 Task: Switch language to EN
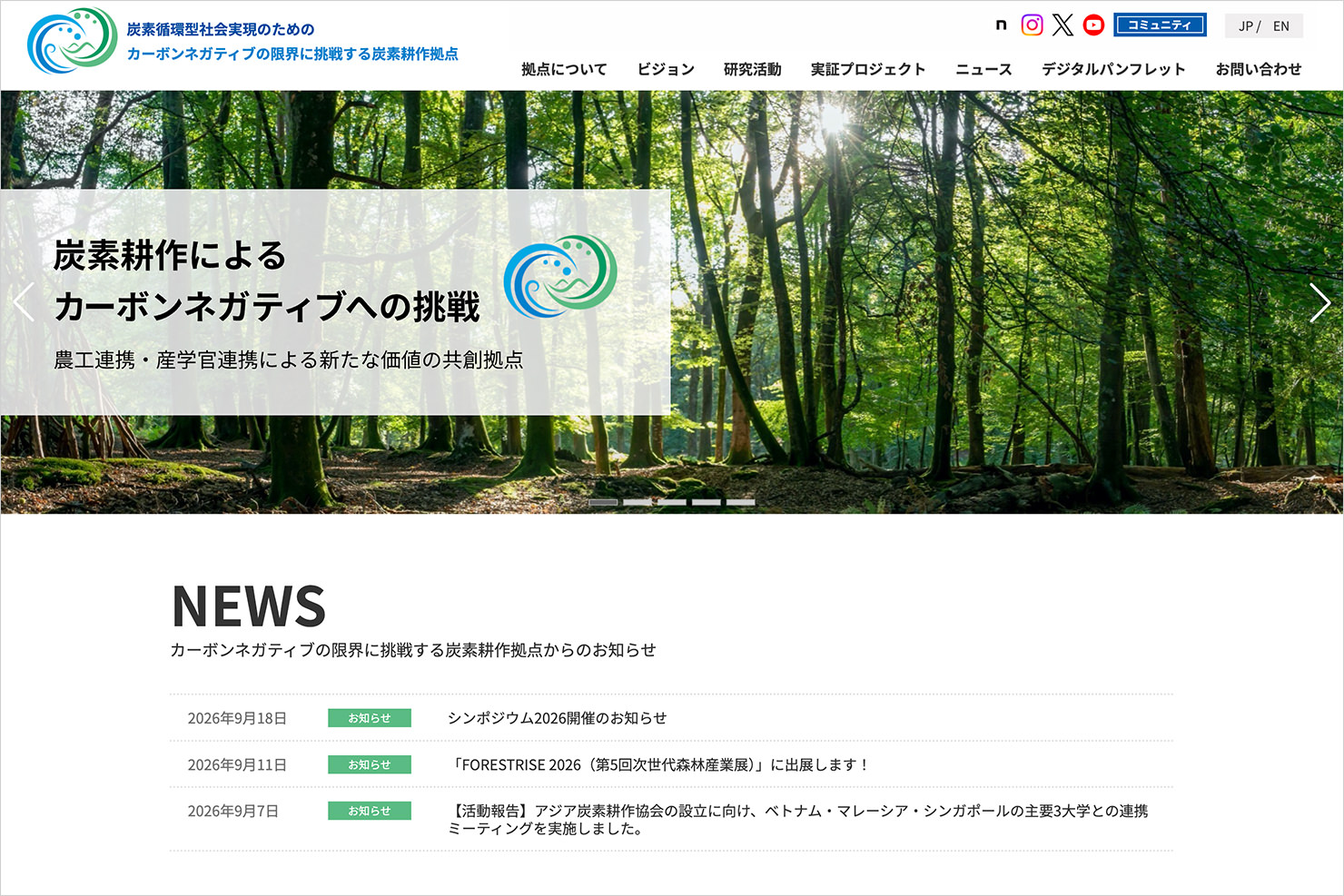(1281, 26)
